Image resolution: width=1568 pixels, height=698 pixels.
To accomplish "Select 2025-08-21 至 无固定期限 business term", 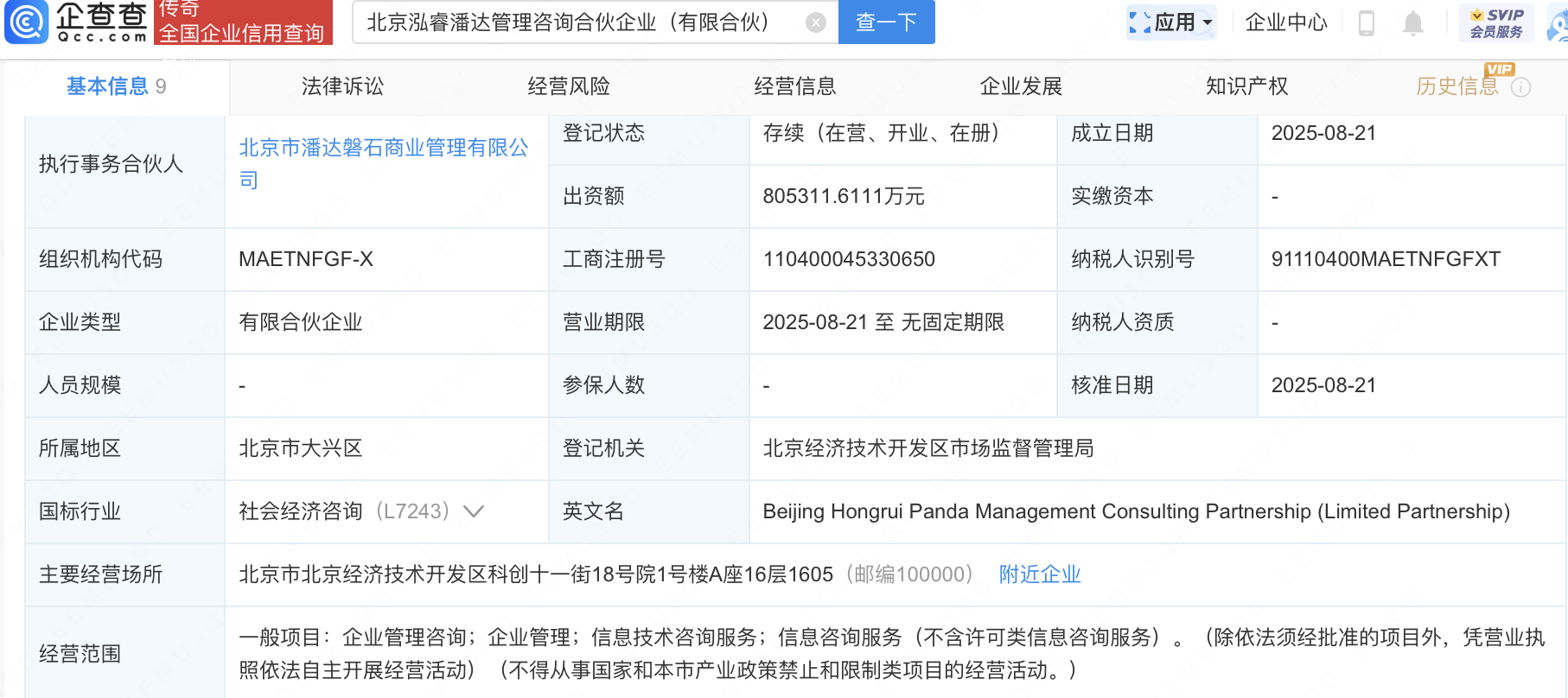I will pos(883,322).
